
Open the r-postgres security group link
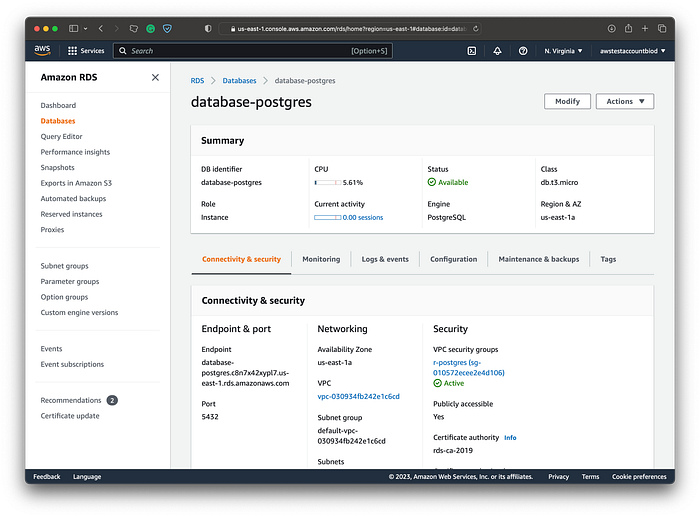(x=469, y=367)
